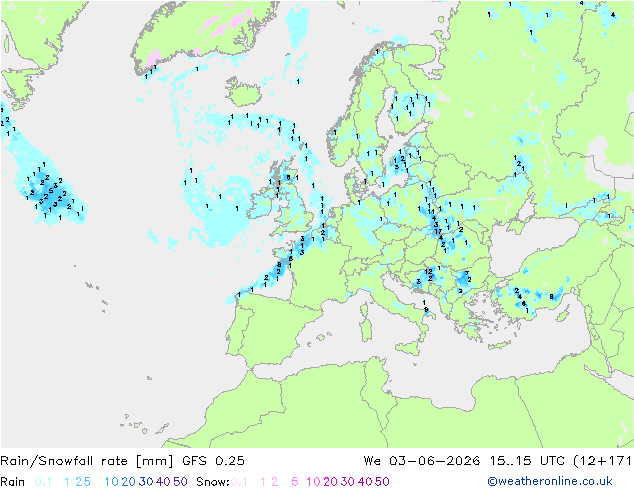Select the Snow legend value 0.1
The height and width of the screenshot is (490, 634).
(239, 482)
